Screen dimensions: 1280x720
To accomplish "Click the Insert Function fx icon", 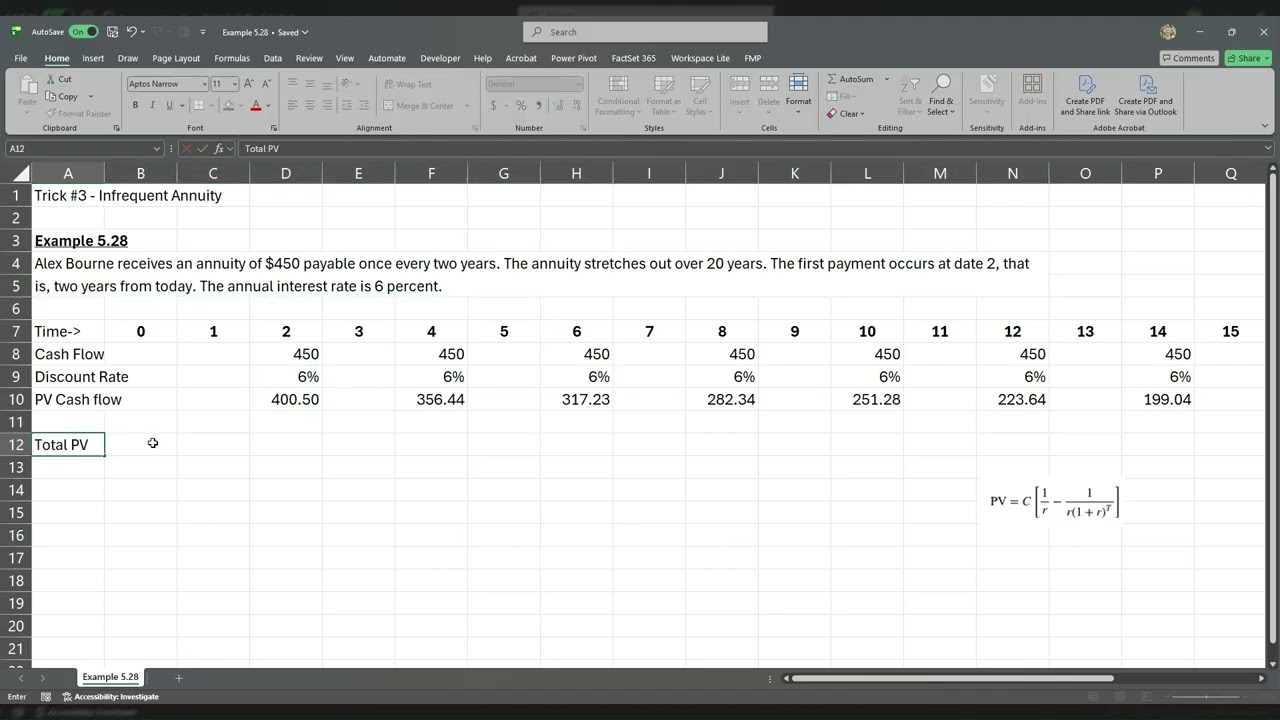I will (220, 148).
